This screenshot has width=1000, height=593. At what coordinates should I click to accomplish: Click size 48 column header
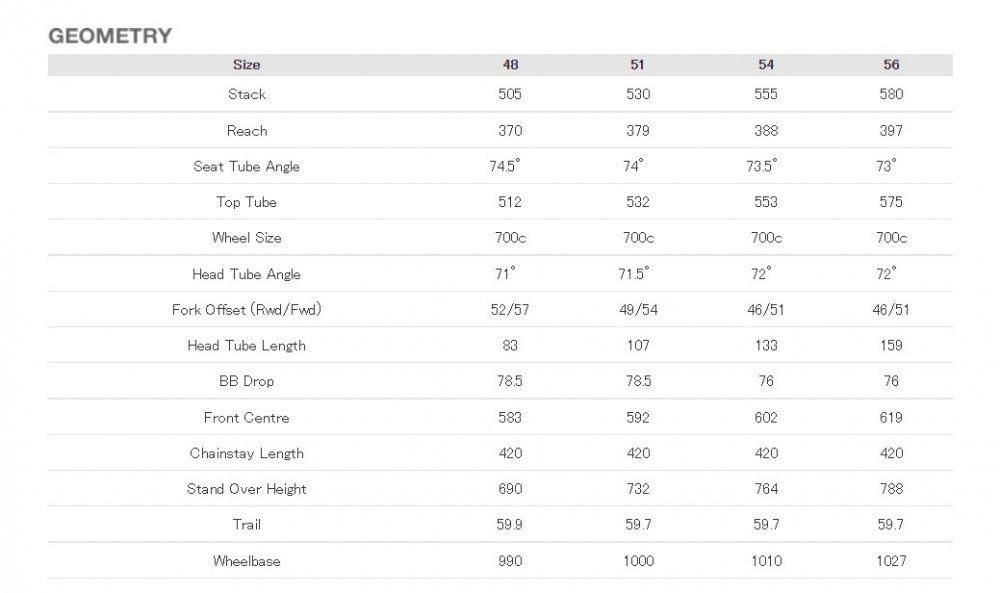(x=510, y=64)
